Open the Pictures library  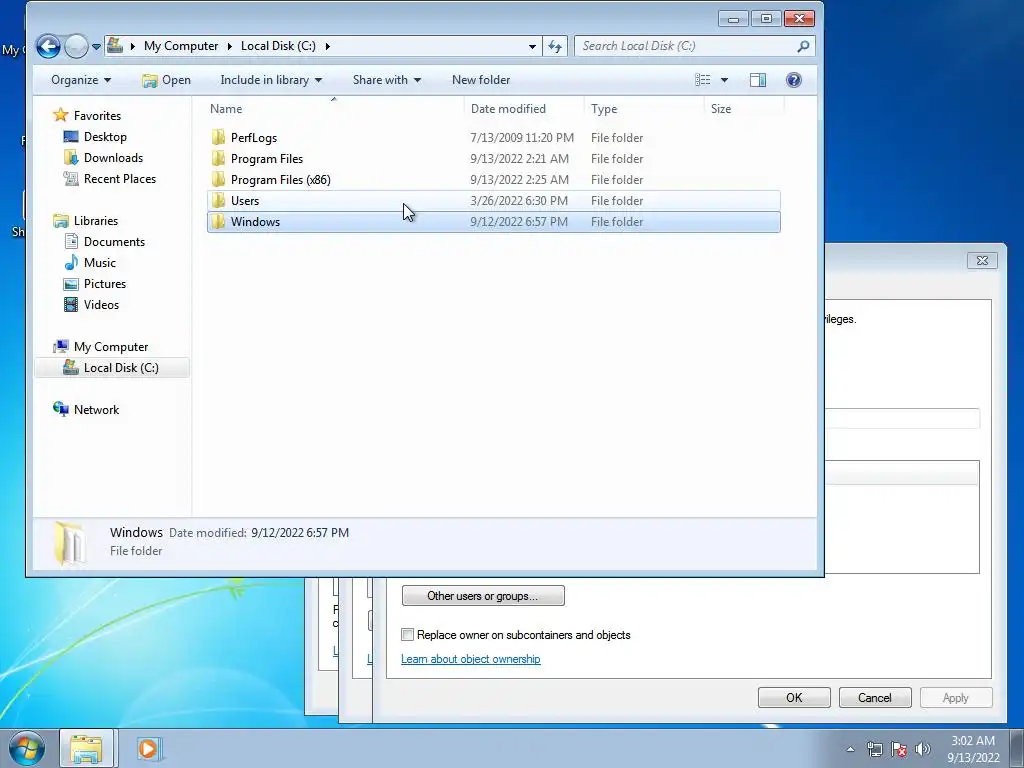point(104,283)
